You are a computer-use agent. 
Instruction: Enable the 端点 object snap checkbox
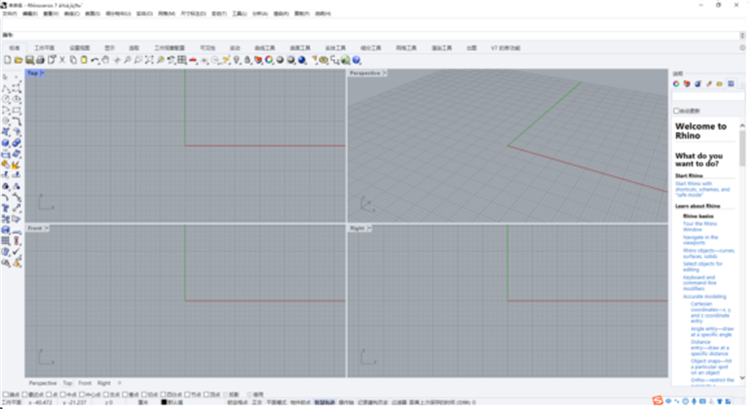tap(5, 395)
